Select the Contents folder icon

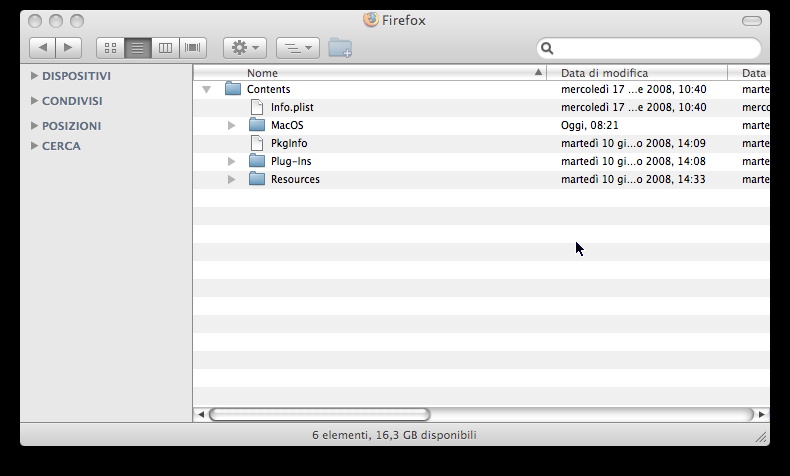(x=233, y=89)
